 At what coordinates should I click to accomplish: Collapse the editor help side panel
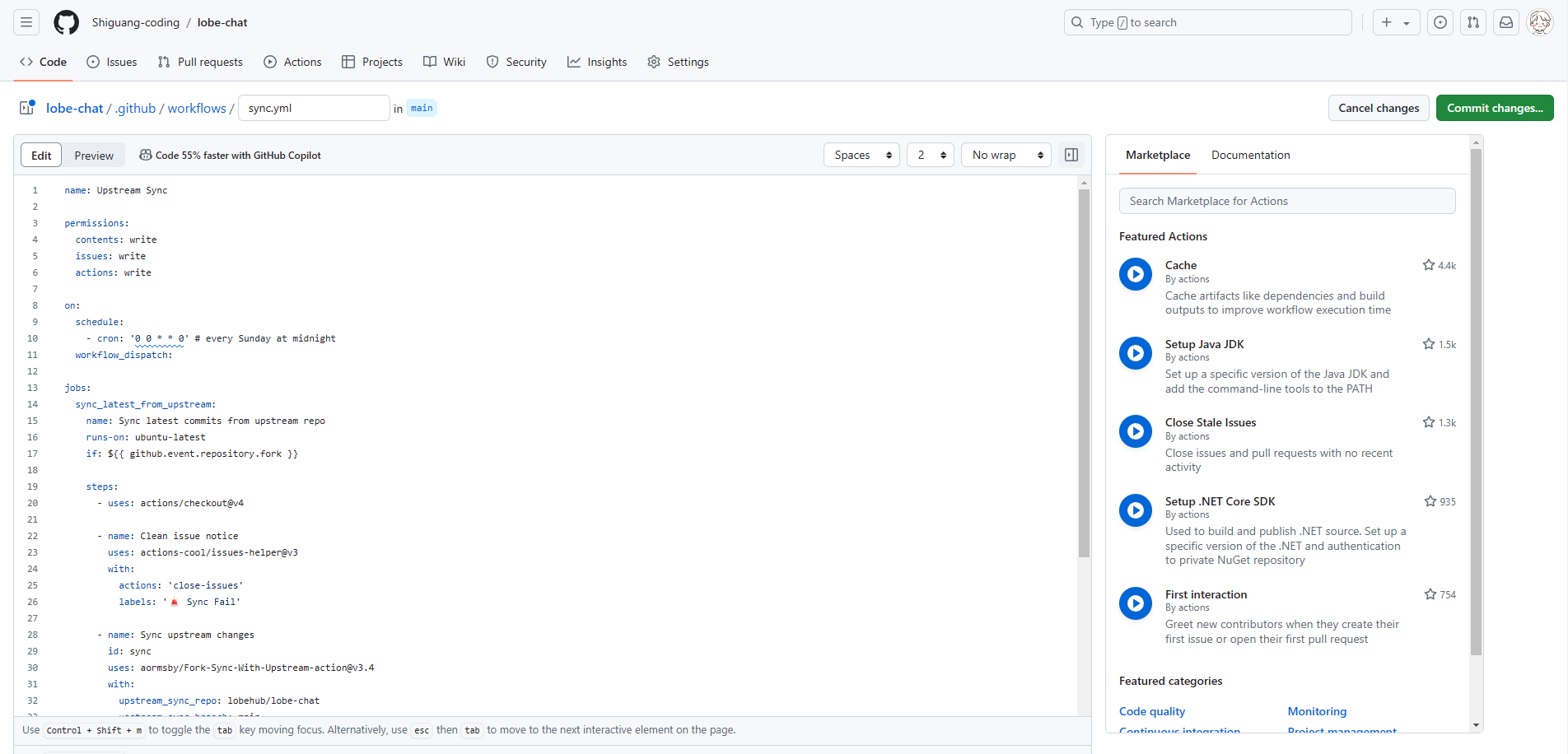[1071, 155]
